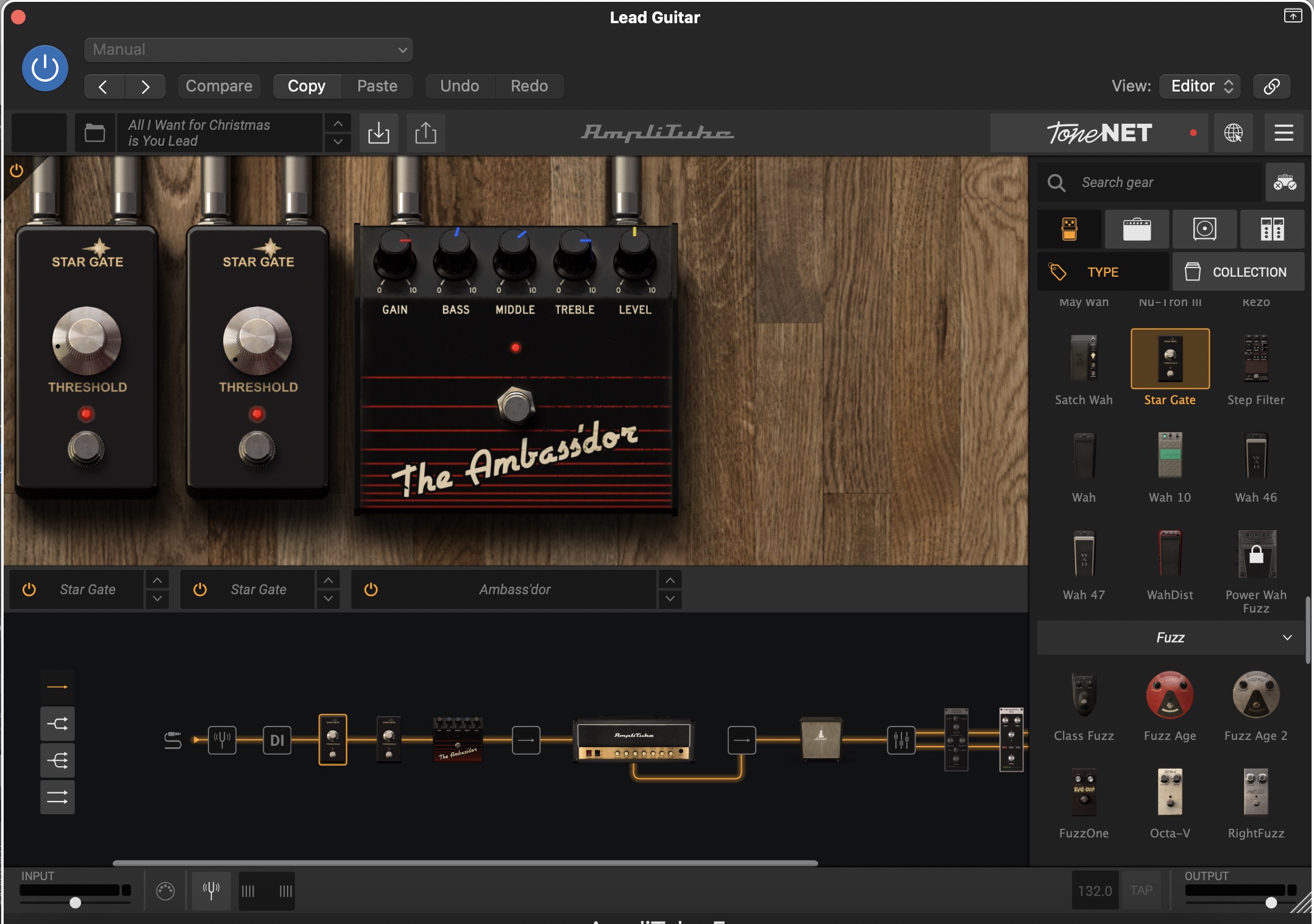
Task: Click the TAP tempo button
Action: (1142, 890)
